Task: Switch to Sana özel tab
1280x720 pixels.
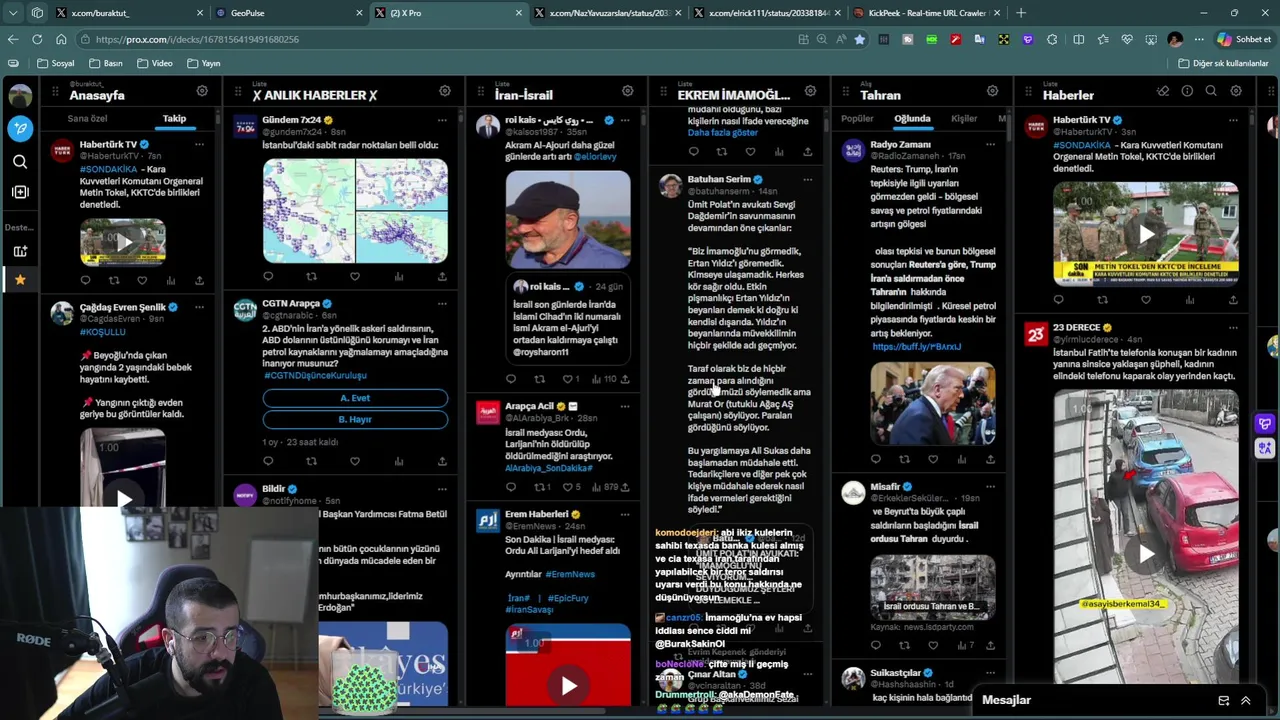Action: (87, 118)
